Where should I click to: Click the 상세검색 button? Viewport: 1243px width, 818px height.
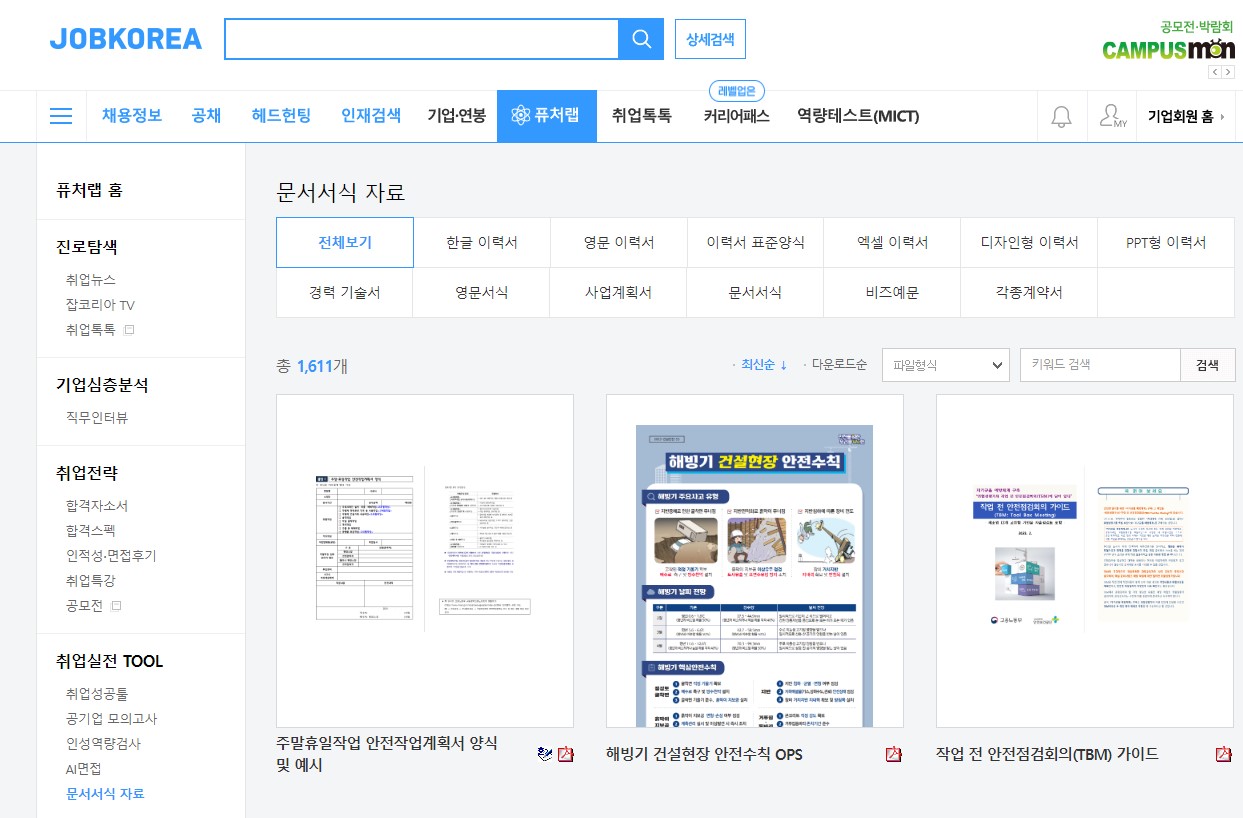point(711,38)
